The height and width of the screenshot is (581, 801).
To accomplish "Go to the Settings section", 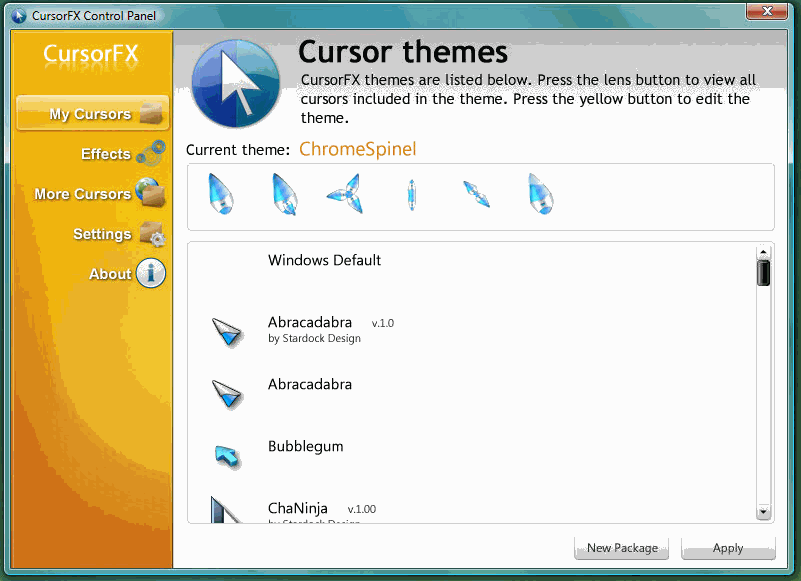I will click(x=102, y=234).
